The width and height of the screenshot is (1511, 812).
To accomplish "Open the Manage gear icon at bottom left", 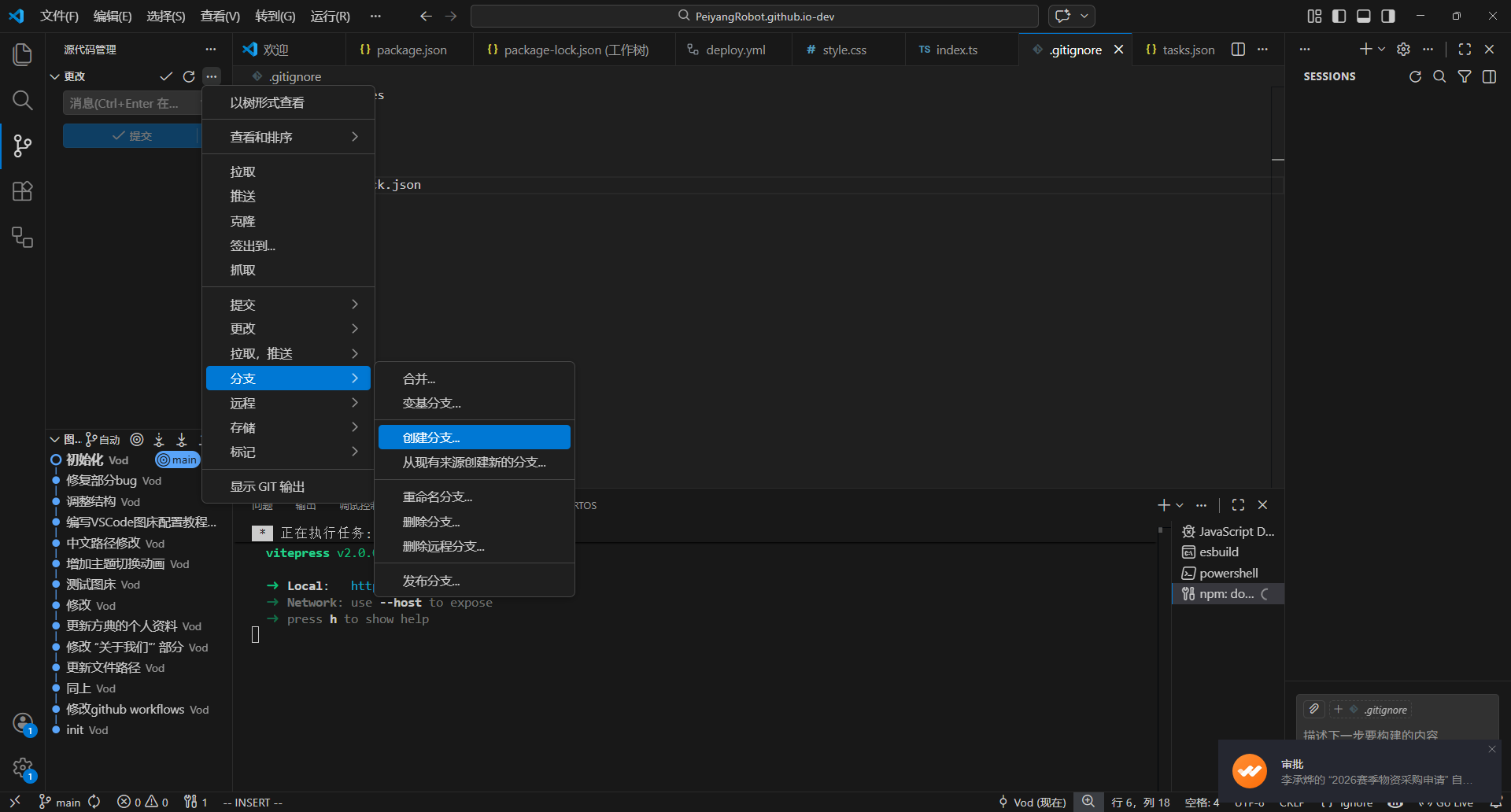I will pyautogui.click(x=23, y=768).
